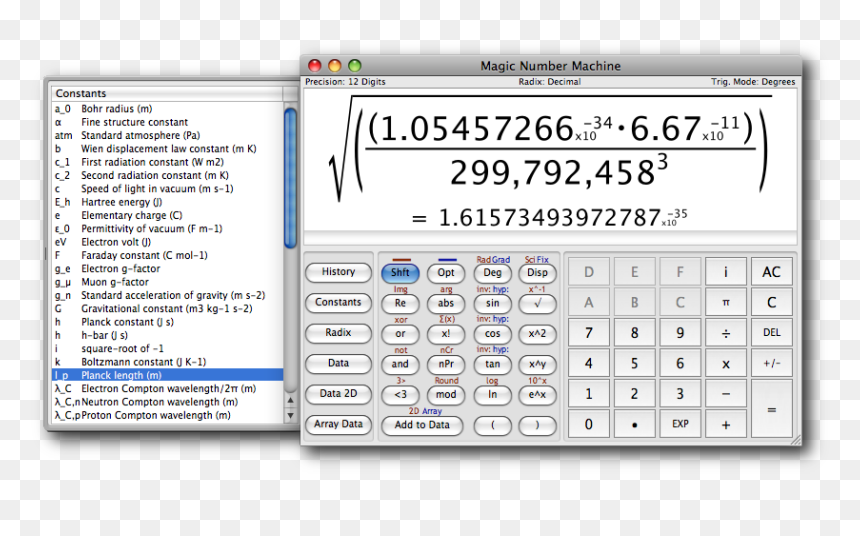Click the division operator key
Screen dimensions: 860x536
click(726, 333)
